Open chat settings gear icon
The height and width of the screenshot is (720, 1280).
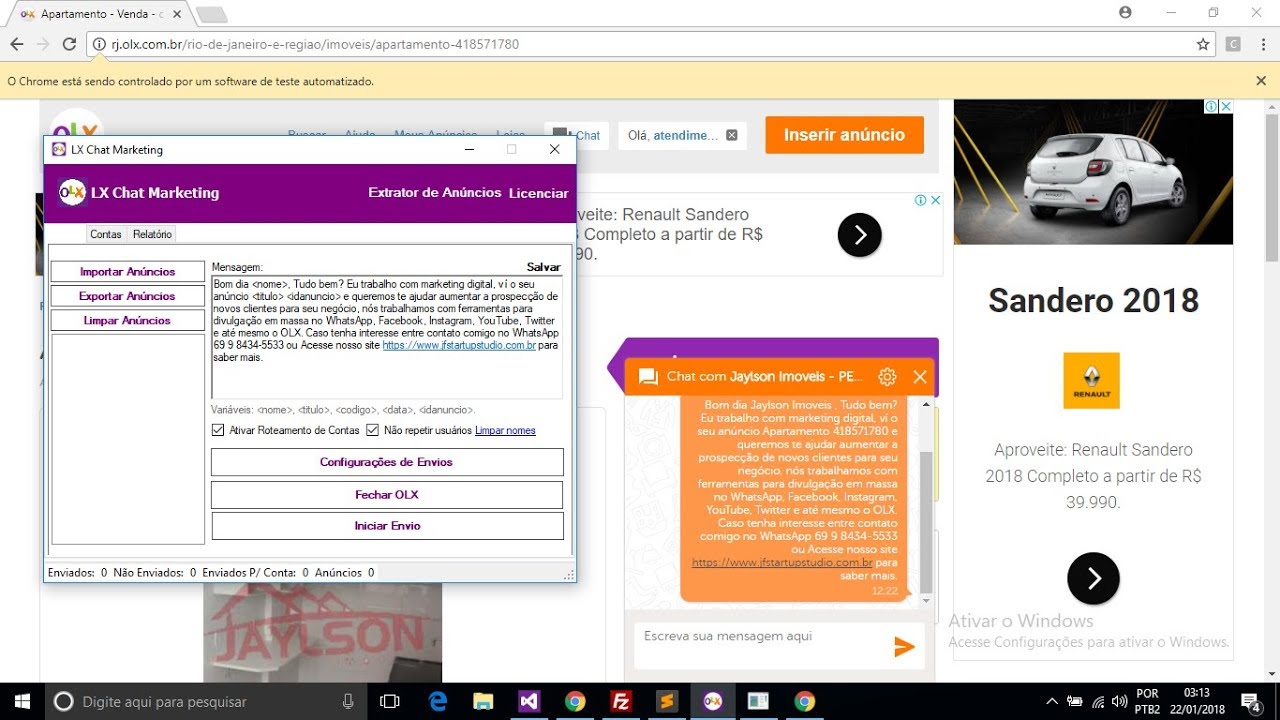pos(887,377)
